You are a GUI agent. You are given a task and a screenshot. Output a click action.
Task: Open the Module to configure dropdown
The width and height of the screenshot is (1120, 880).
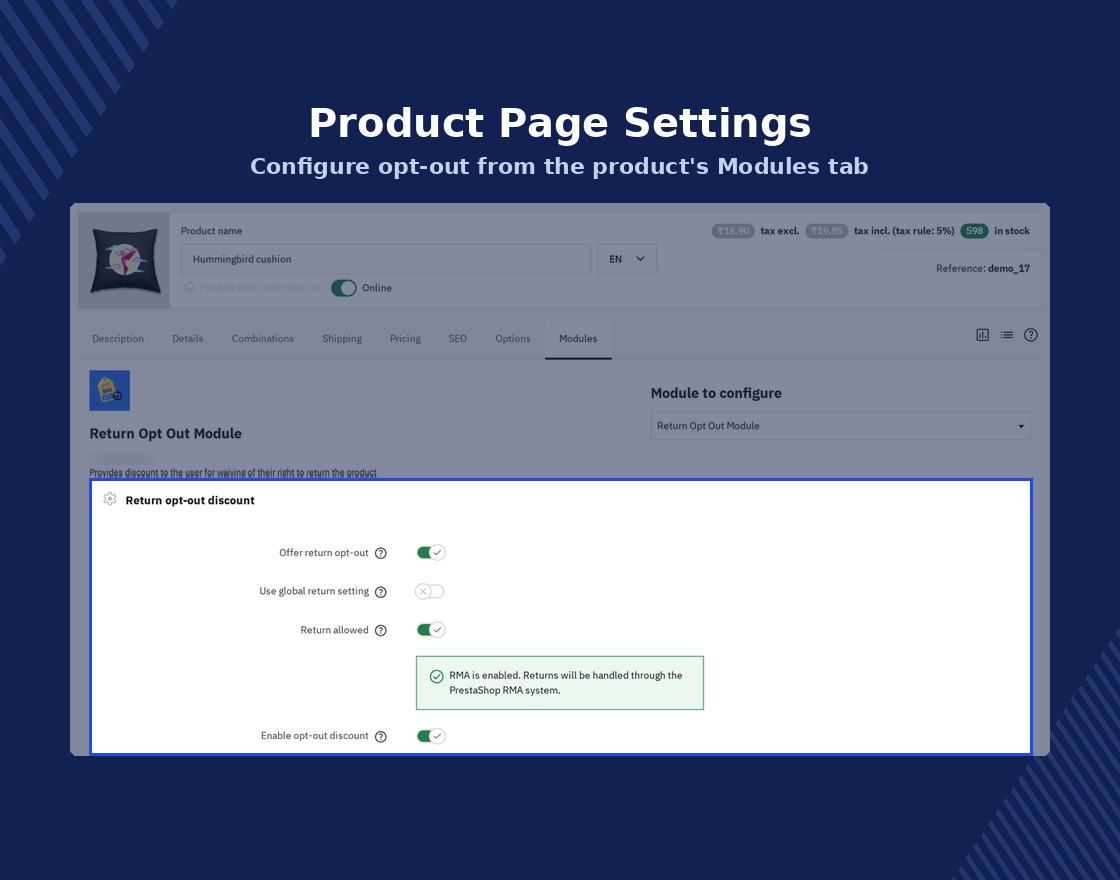click(840, 426)
